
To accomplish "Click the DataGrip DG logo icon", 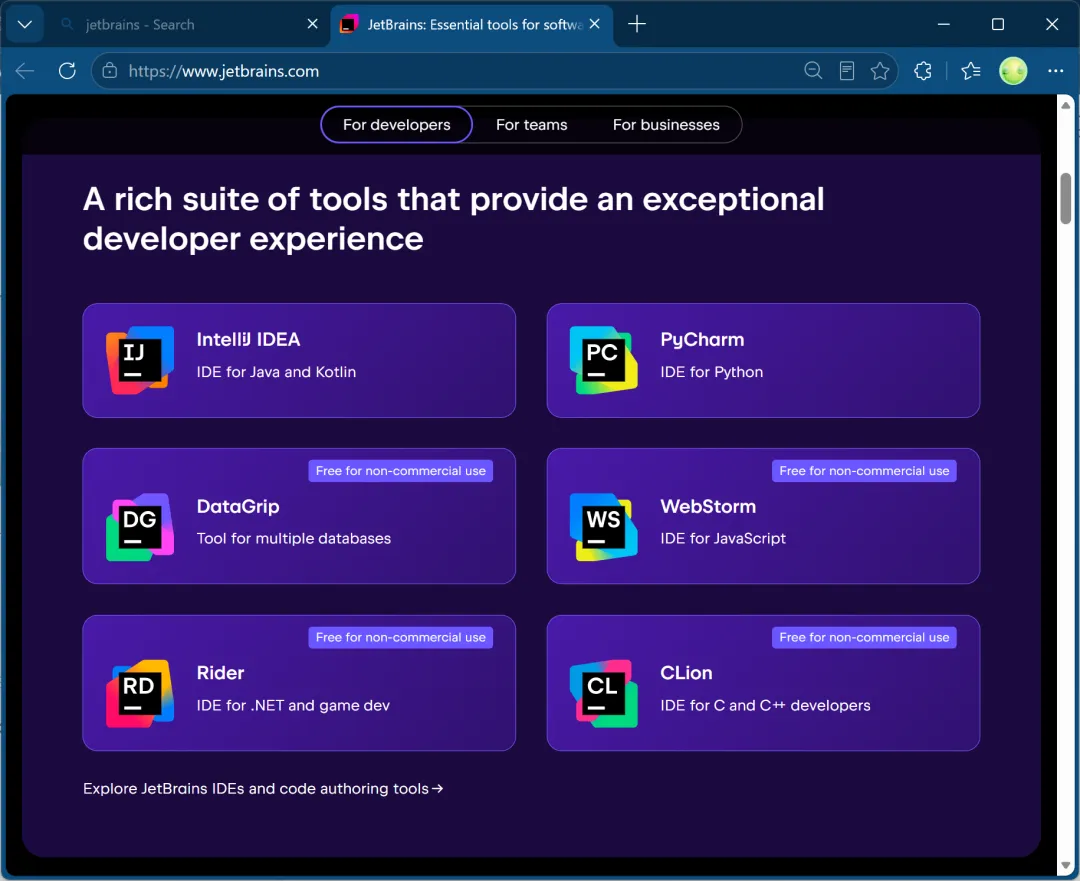I will [140, 527].
